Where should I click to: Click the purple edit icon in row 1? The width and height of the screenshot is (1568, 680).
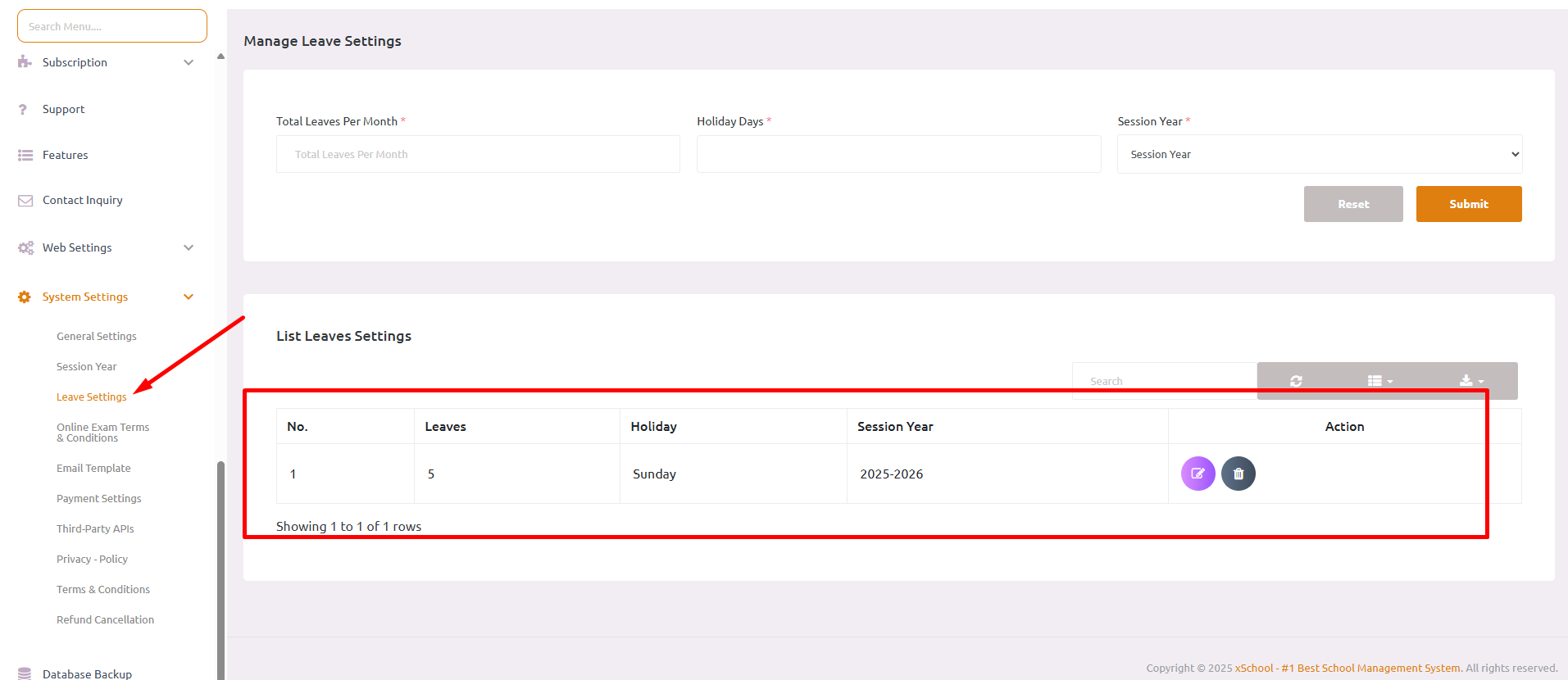pyautogui.click(x=1198, y=474)
